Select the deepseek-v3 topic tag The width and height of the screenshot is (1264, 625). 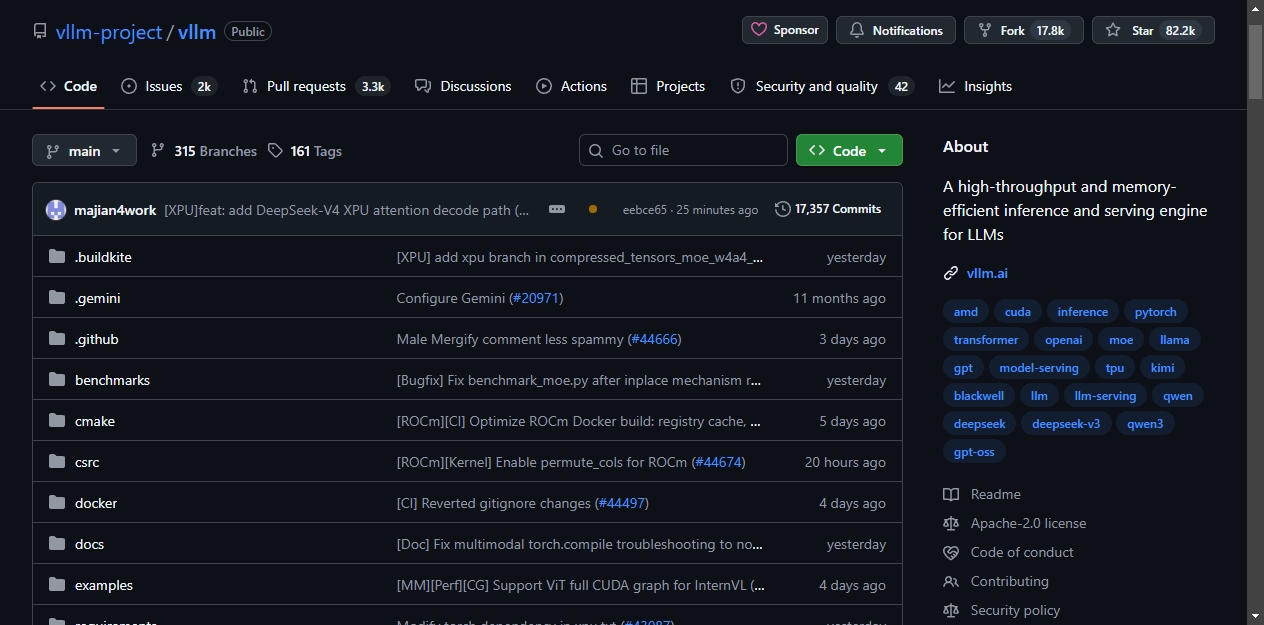pos(1066,423)
